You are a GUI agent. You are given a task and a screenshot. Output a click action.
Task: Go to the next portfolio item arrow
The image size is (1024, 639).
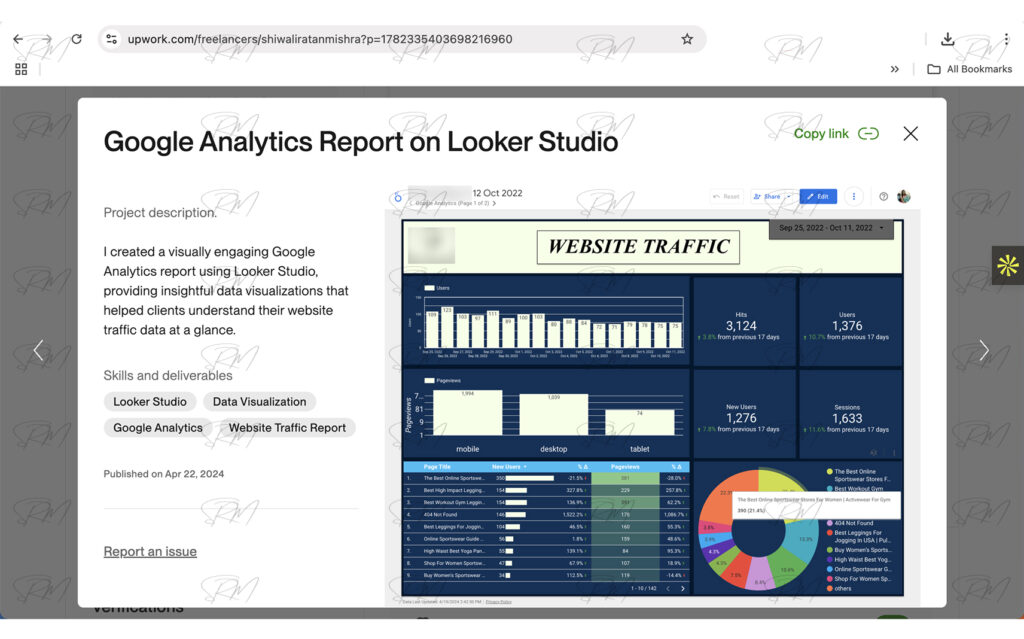point(984,350)
